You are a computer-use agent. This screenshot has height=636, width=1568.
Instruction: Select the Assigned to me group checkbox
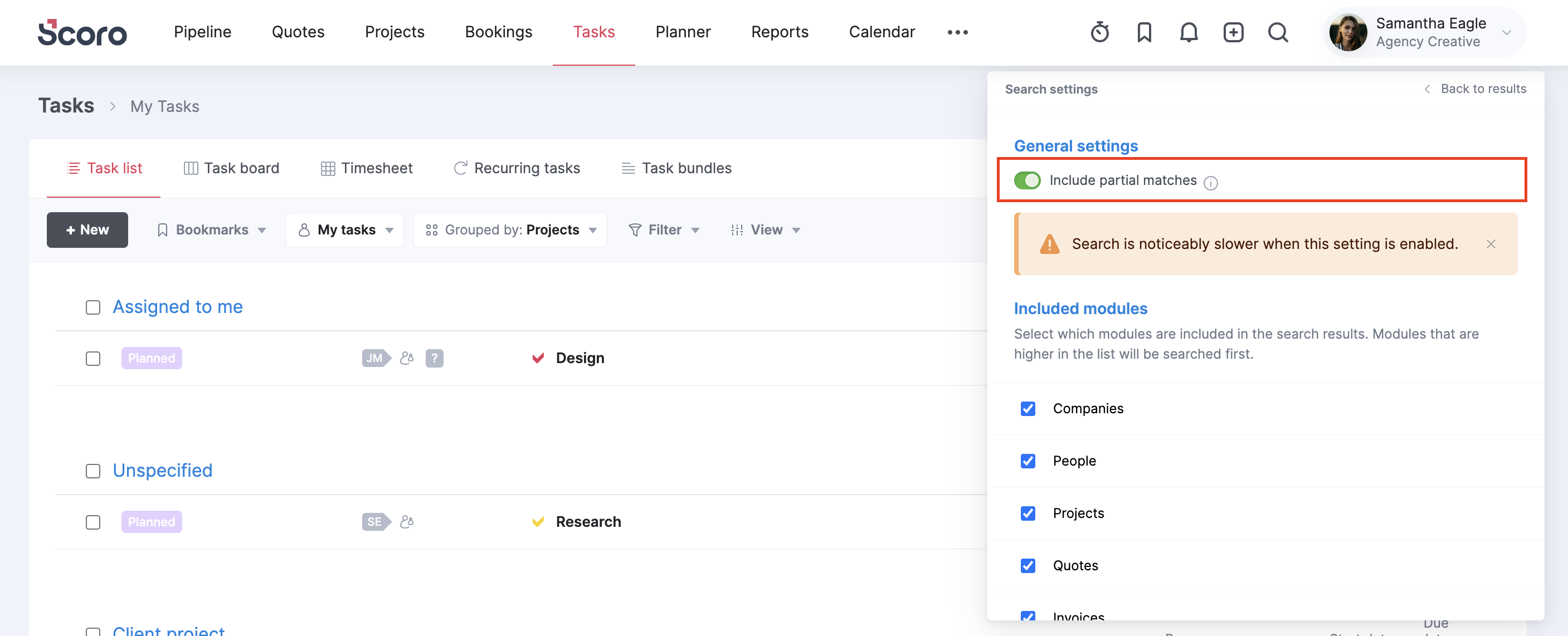(93, 307)
